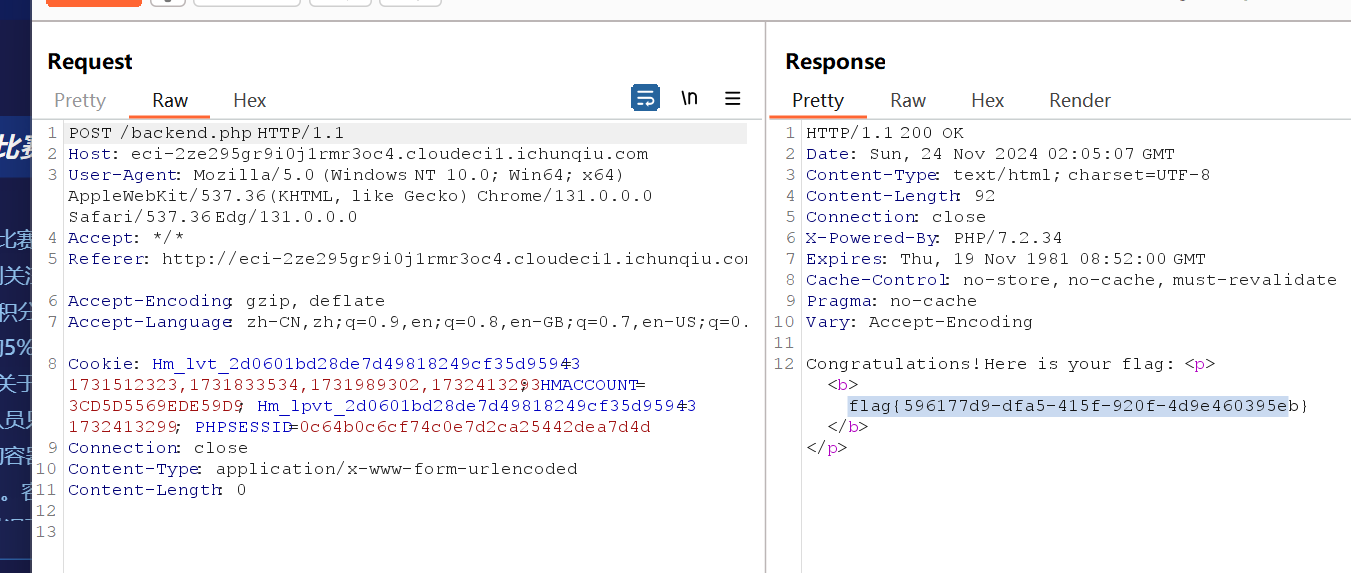Select the Request Raw tab

point(170,100)
